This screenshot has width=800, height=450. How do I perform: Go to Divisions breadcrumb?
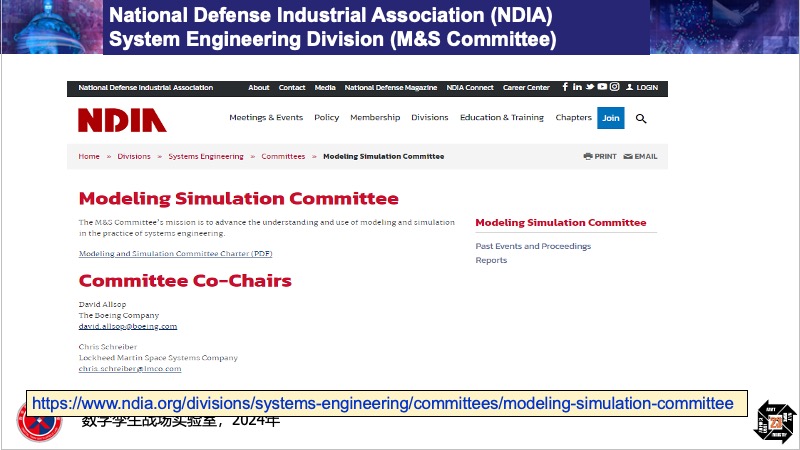[134, 156]
